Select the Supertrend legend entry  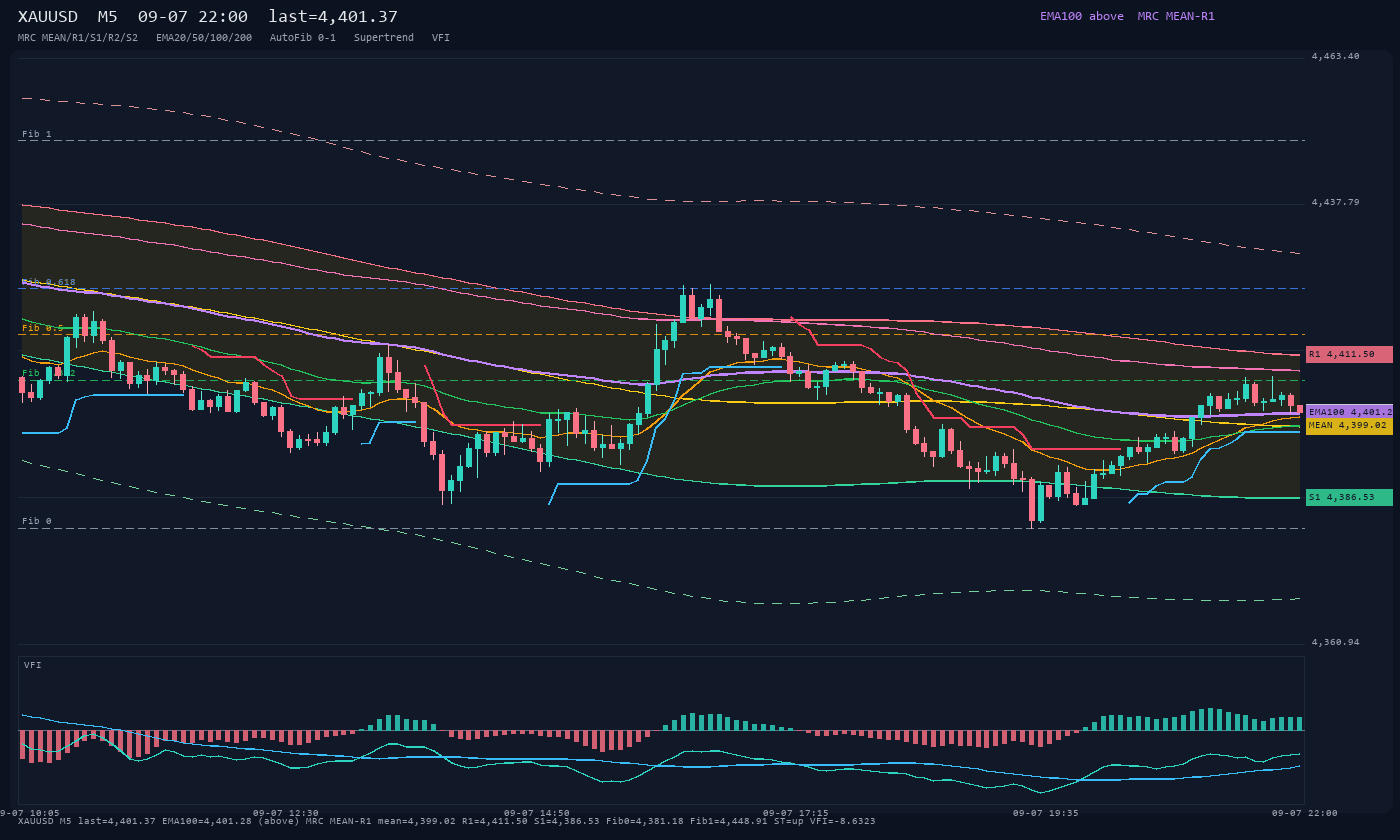click(384, 38)
